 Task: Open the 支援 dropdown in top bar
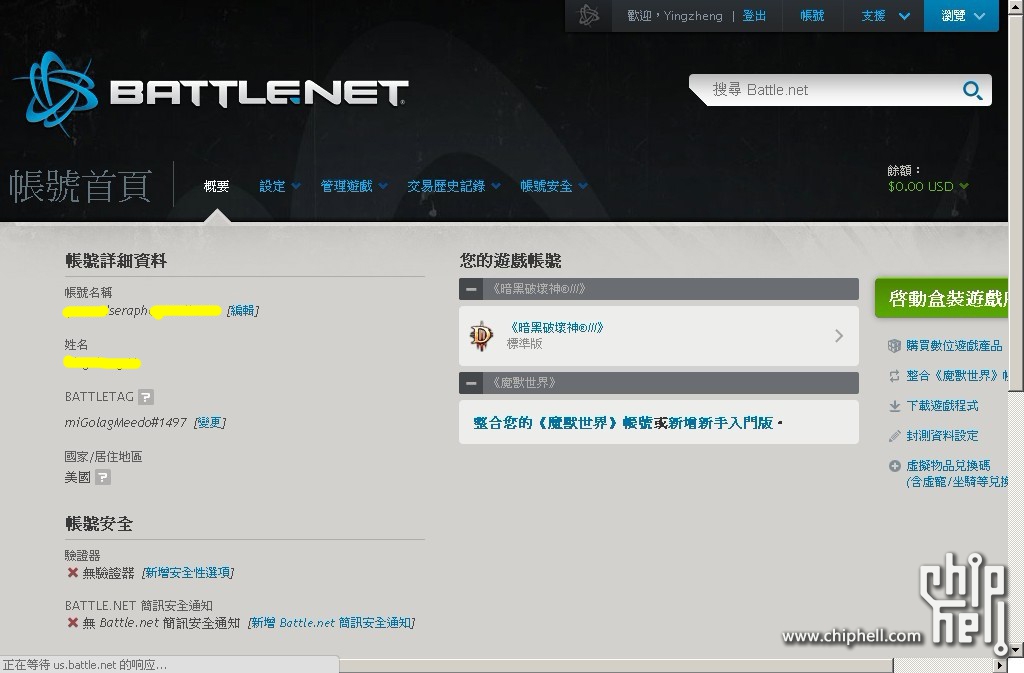tap(885, 16)
